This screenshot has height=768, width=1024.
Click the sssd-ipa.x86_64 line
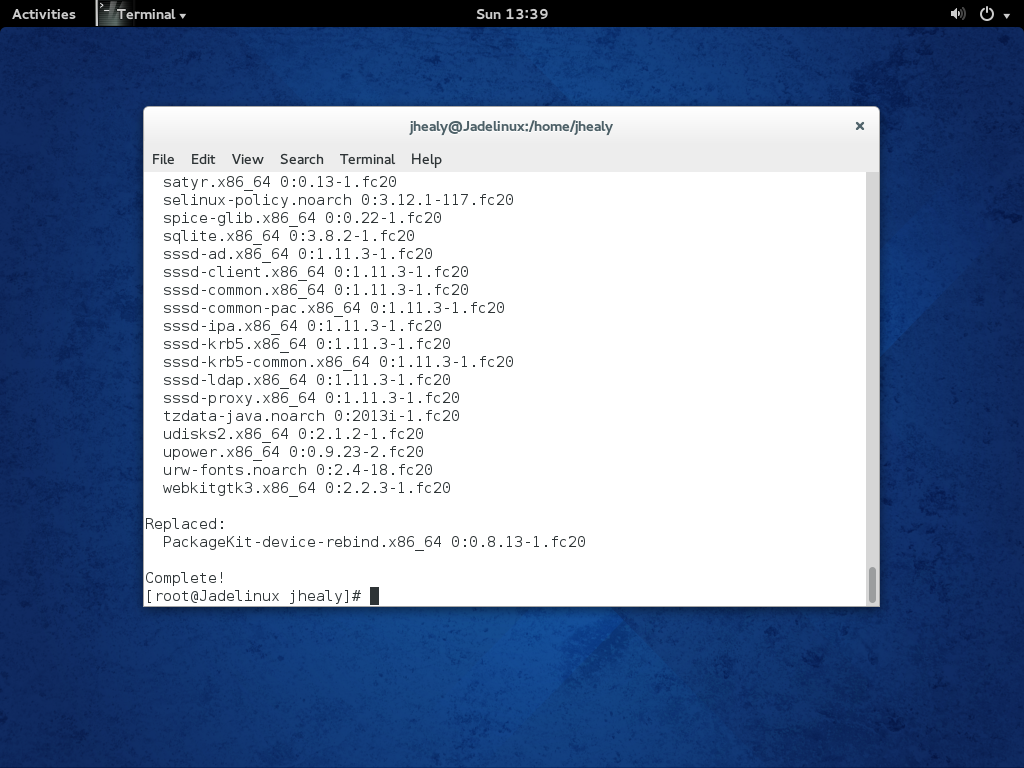[x=302, y=326]
